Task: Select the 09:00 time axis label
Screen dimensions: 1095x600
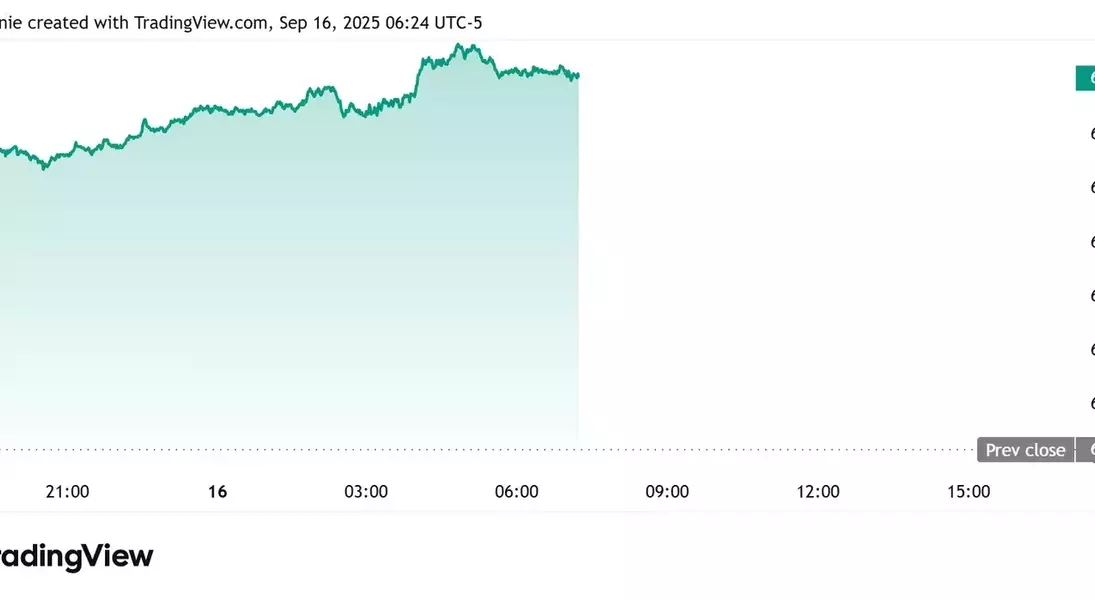Action: click(667, 492)
